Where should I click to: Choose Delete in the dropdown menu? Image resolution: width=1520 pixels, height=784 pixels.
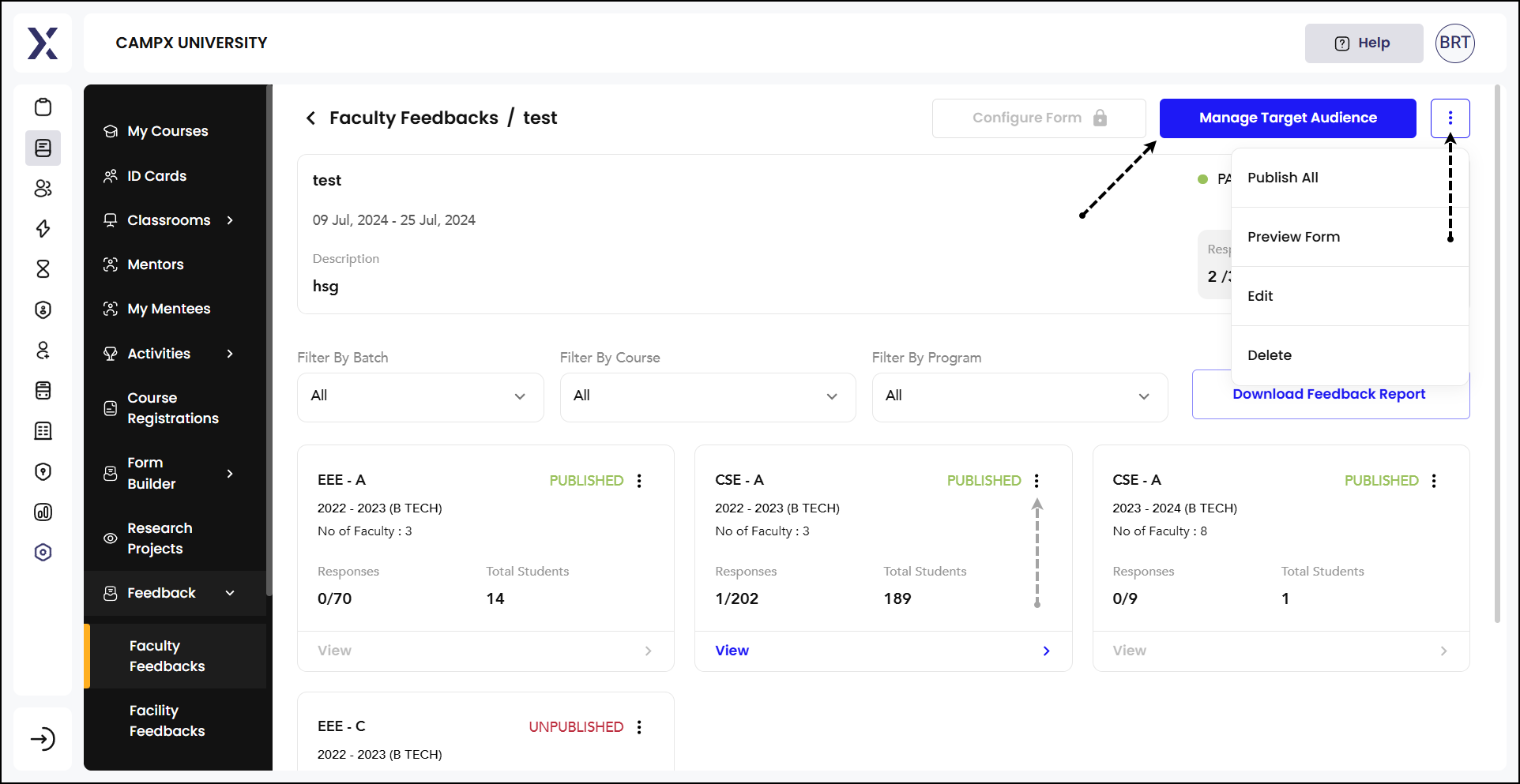click(x=1349, y=355)
